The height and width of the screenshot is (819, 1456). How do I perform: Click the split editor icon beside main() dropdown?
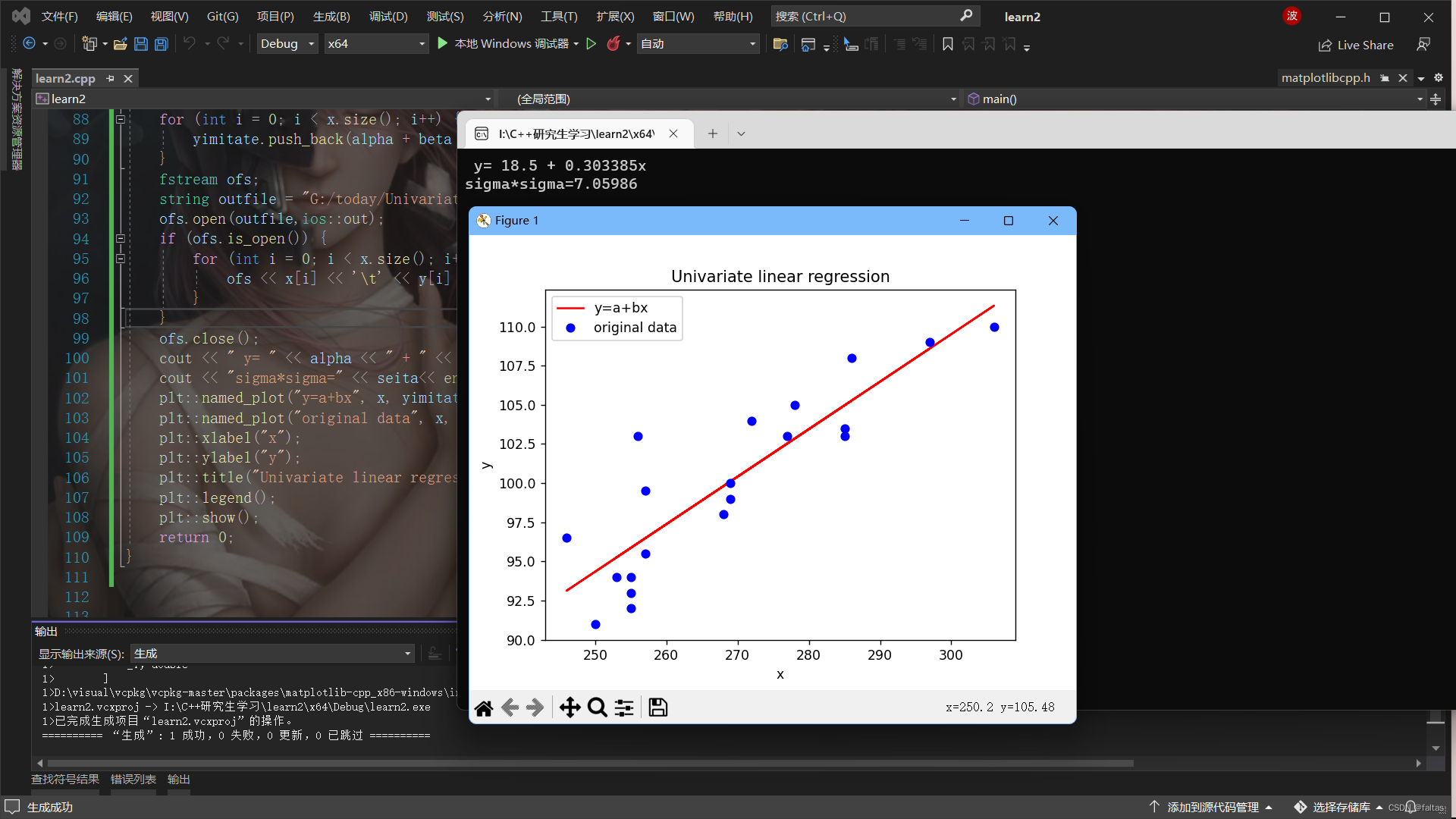(x=1436, y=99)
